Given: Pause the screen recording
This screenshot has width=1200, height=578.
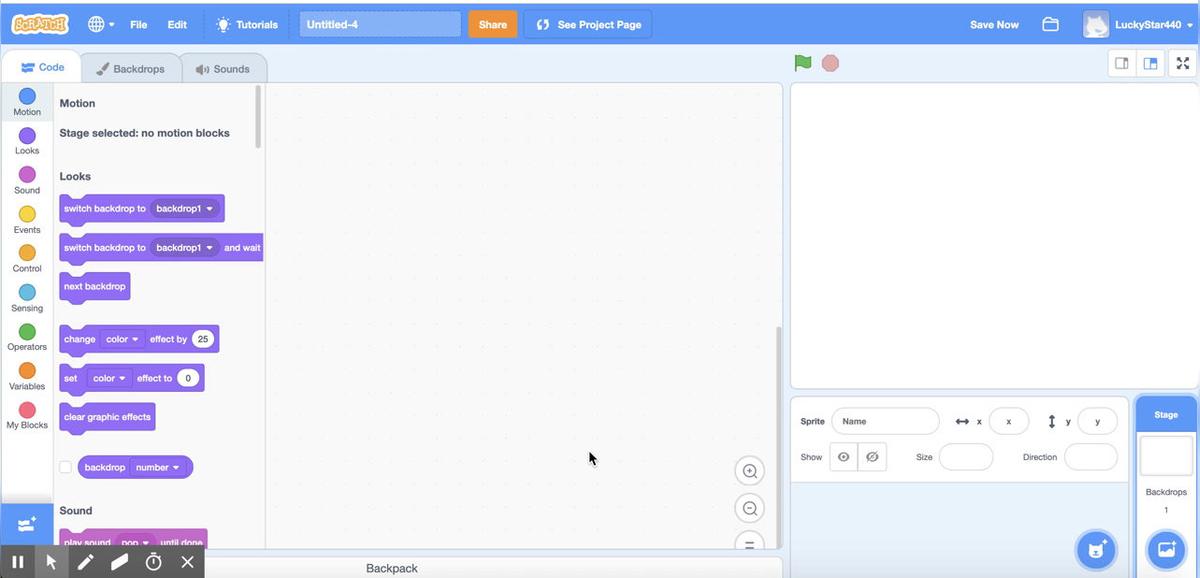Looking at the screenshot, I should (17, 562).
